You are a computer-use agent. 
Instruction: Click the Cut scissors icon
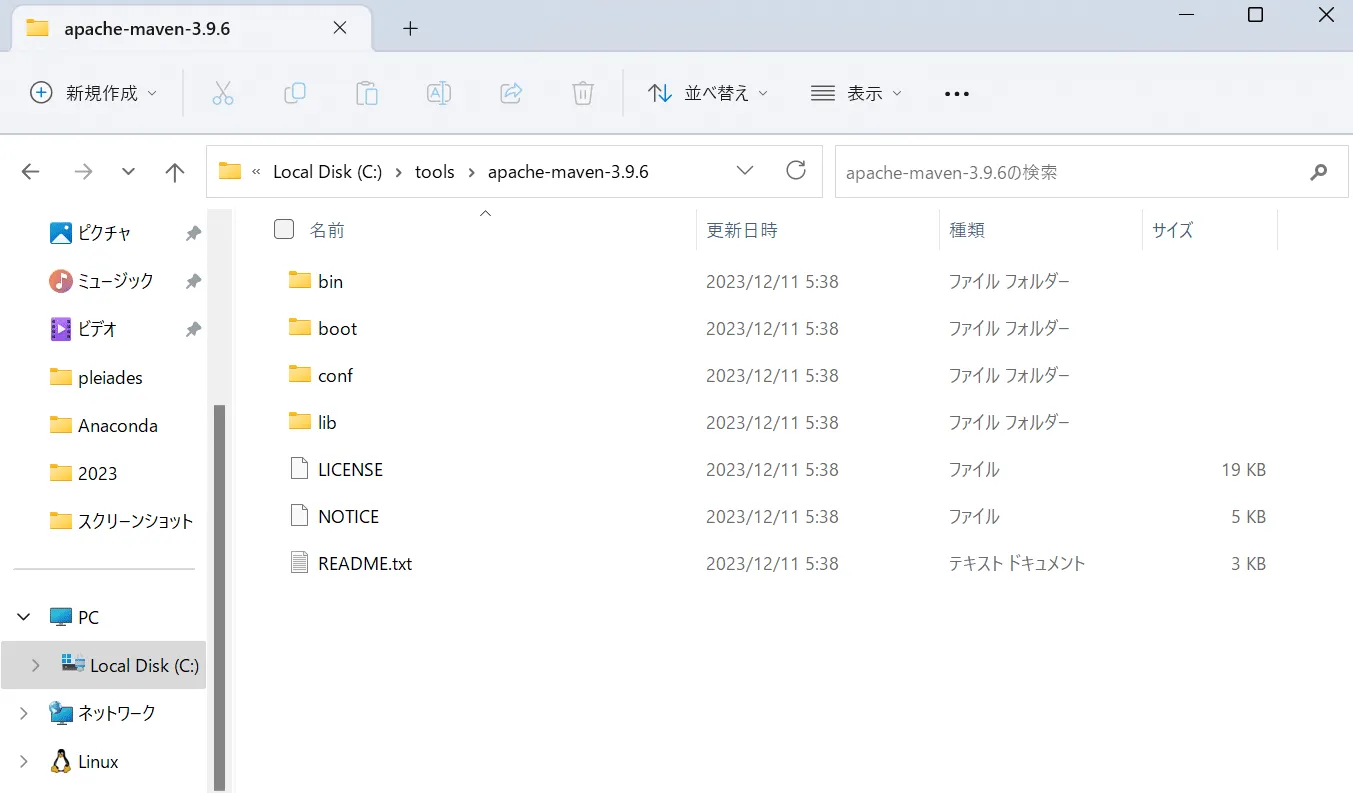pos(222,93)
